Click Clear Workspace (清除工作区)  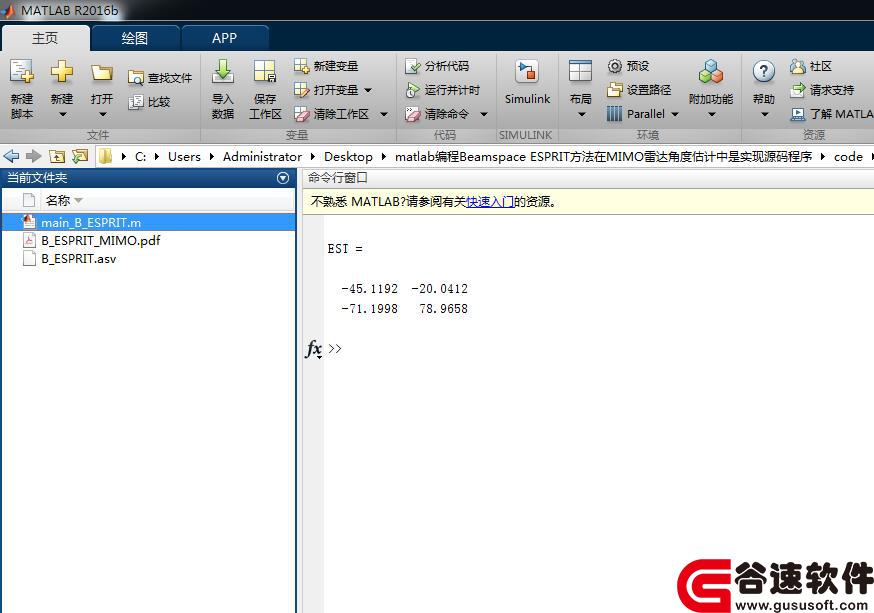(x=332, y=114)
